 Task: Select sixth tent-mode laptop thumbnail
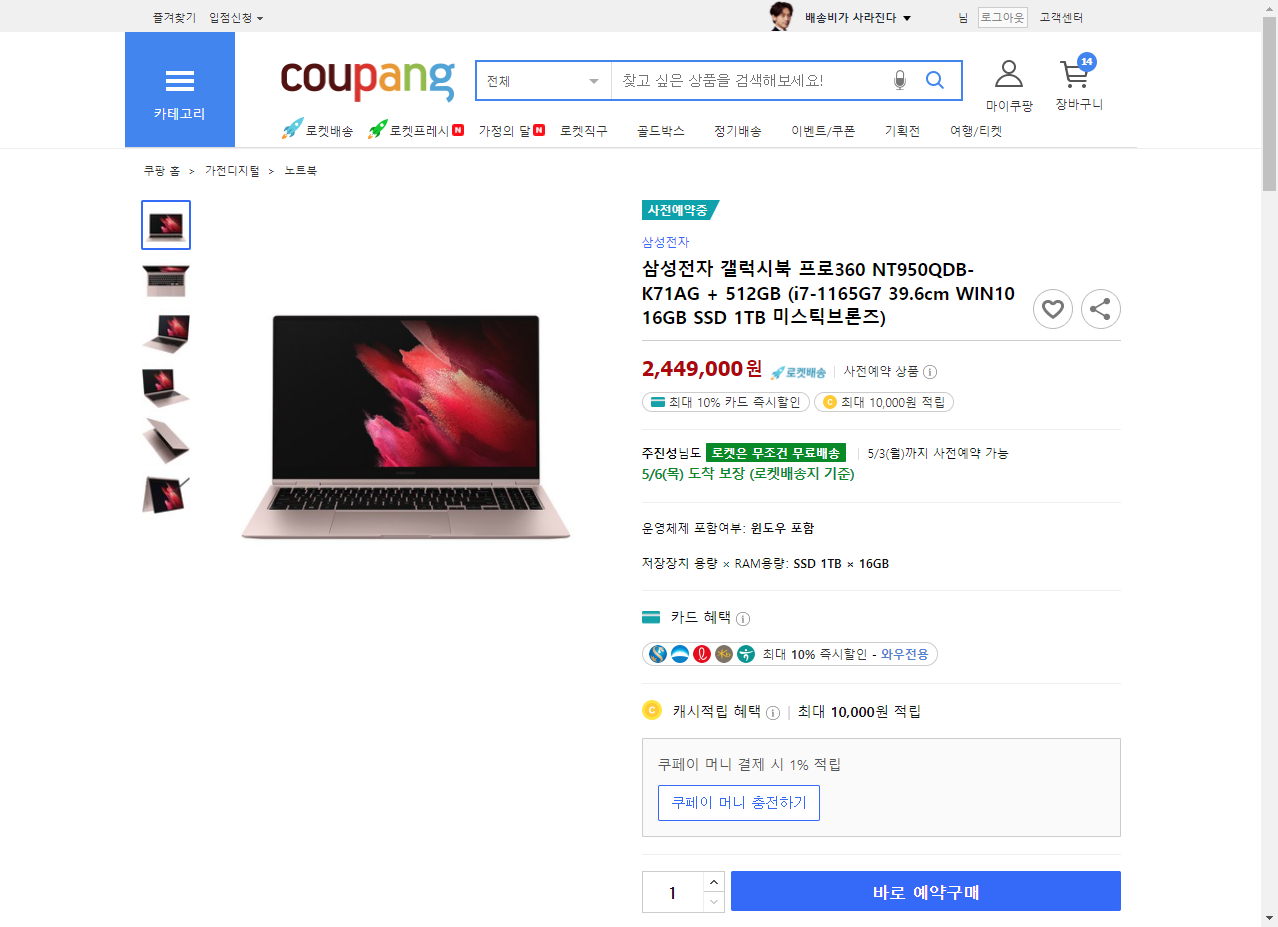point(166,494)
